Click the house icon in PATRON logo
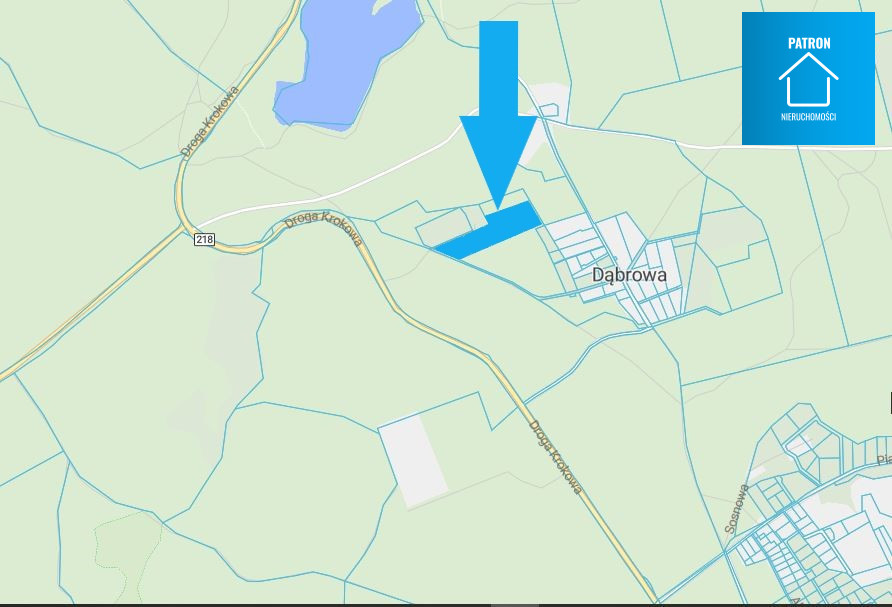The width and height of the screenshot is (892, 607). coord(808,80)
